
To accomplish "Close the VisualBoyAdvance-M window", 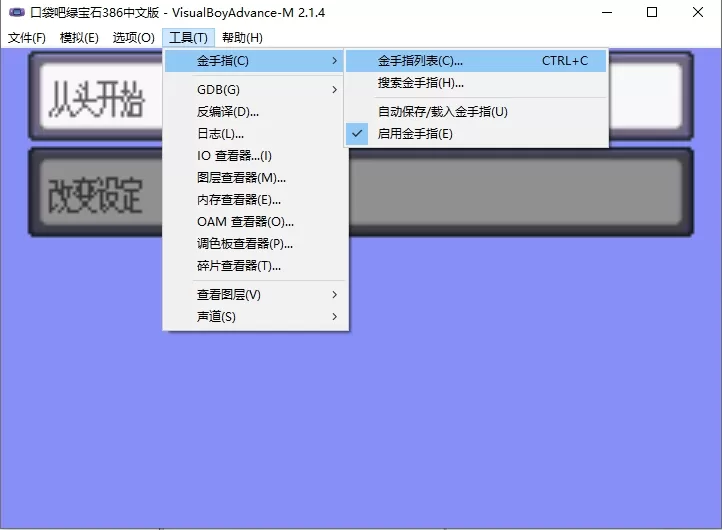I will (698, 12).
